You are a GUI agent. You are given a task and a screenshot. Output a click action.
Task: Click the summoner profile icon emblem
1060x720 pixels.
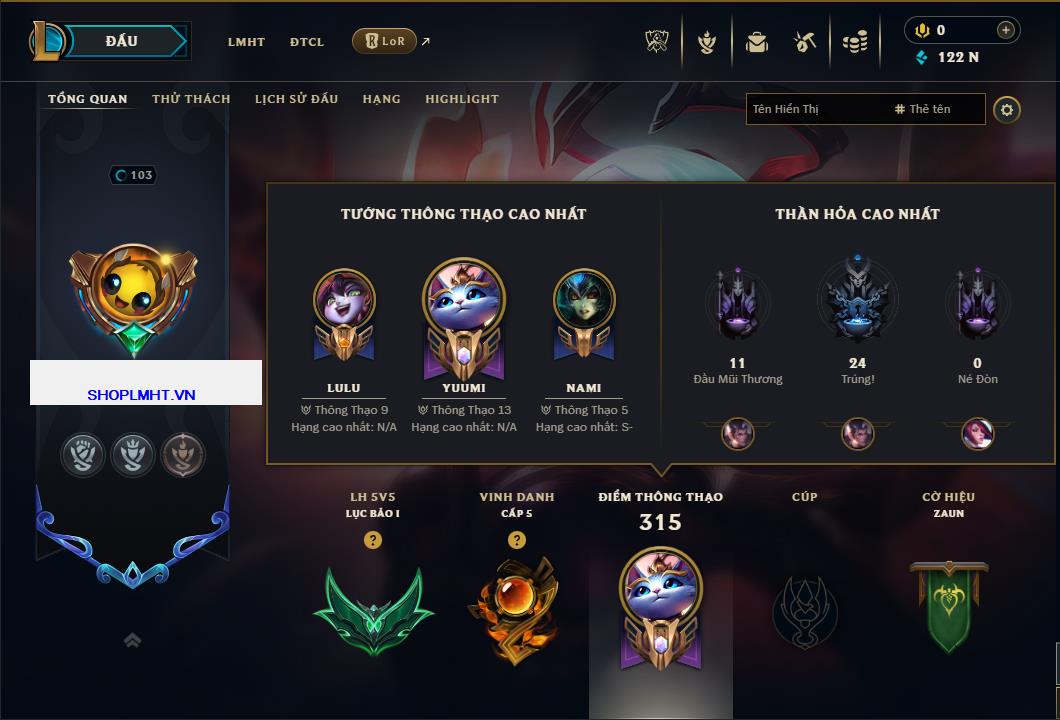[133, 299]
